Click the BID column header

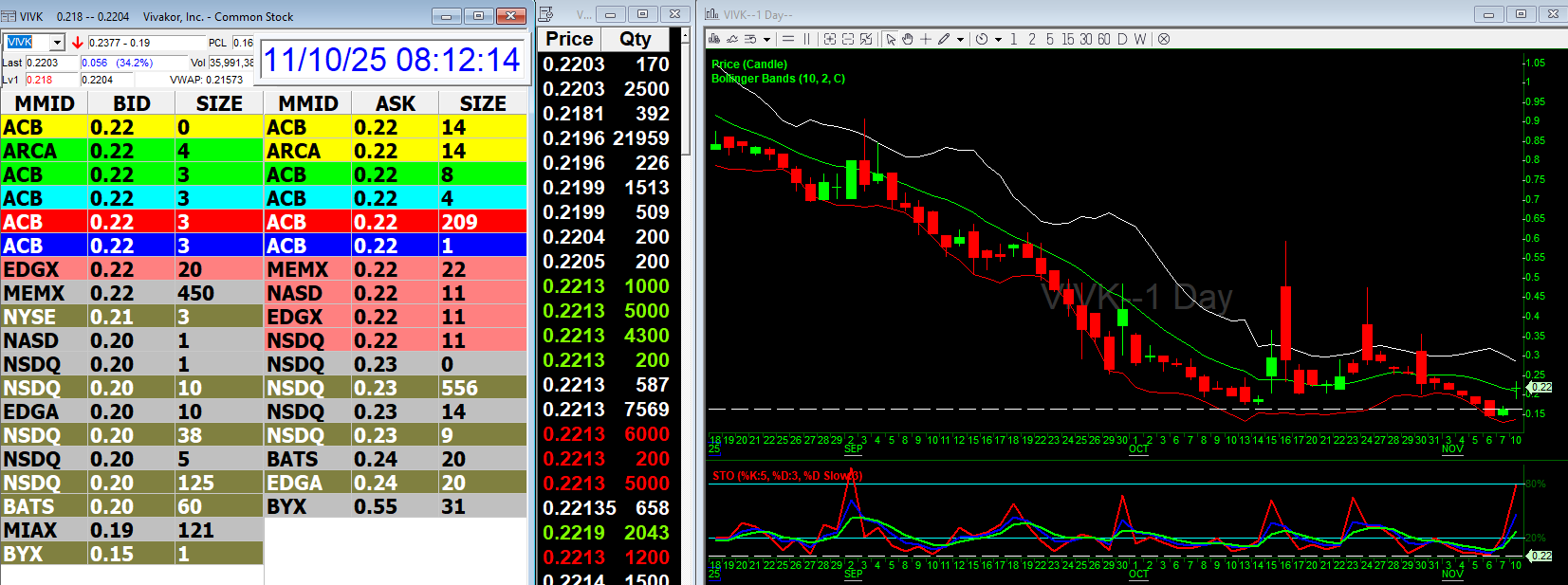(x=131, y=103)
